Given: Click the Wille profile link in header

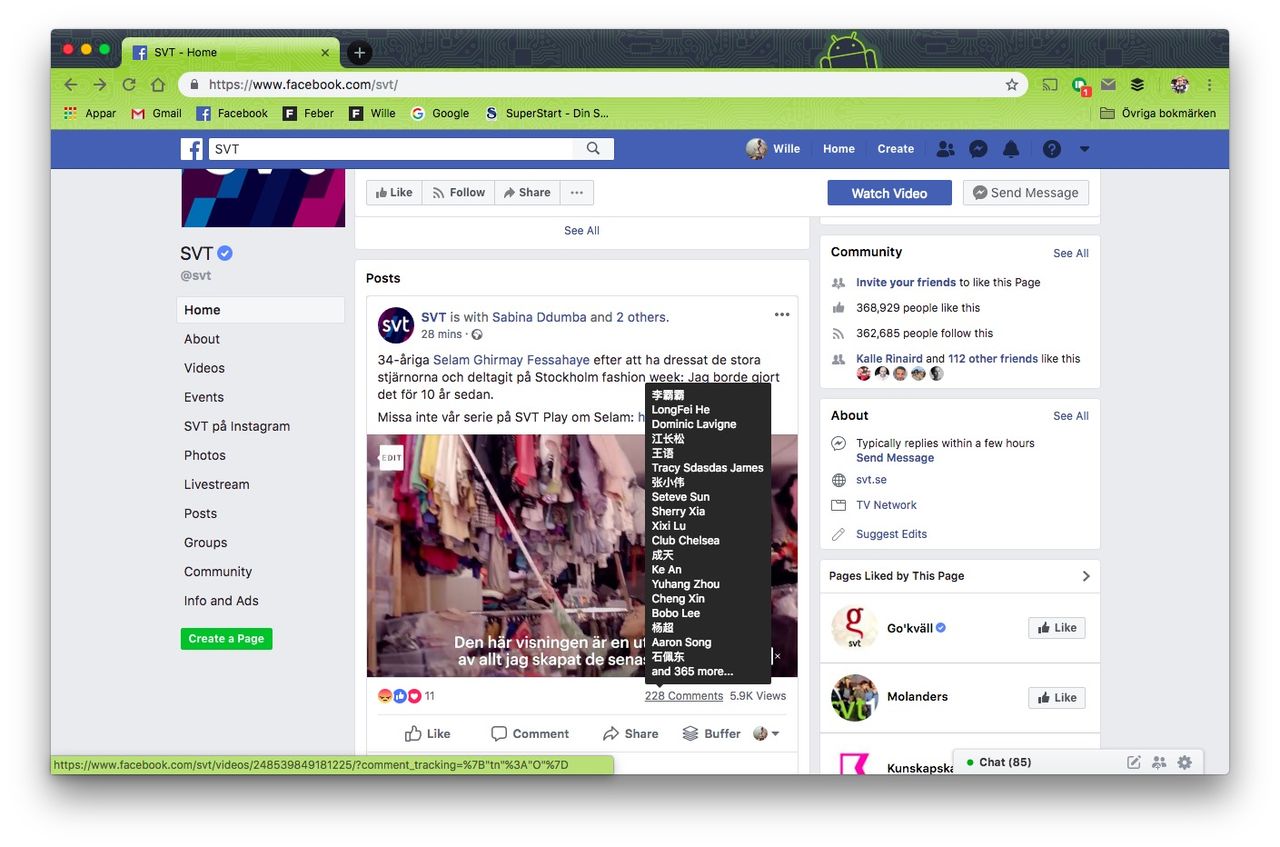Looking at the screenshot, I should click(773, 149).
